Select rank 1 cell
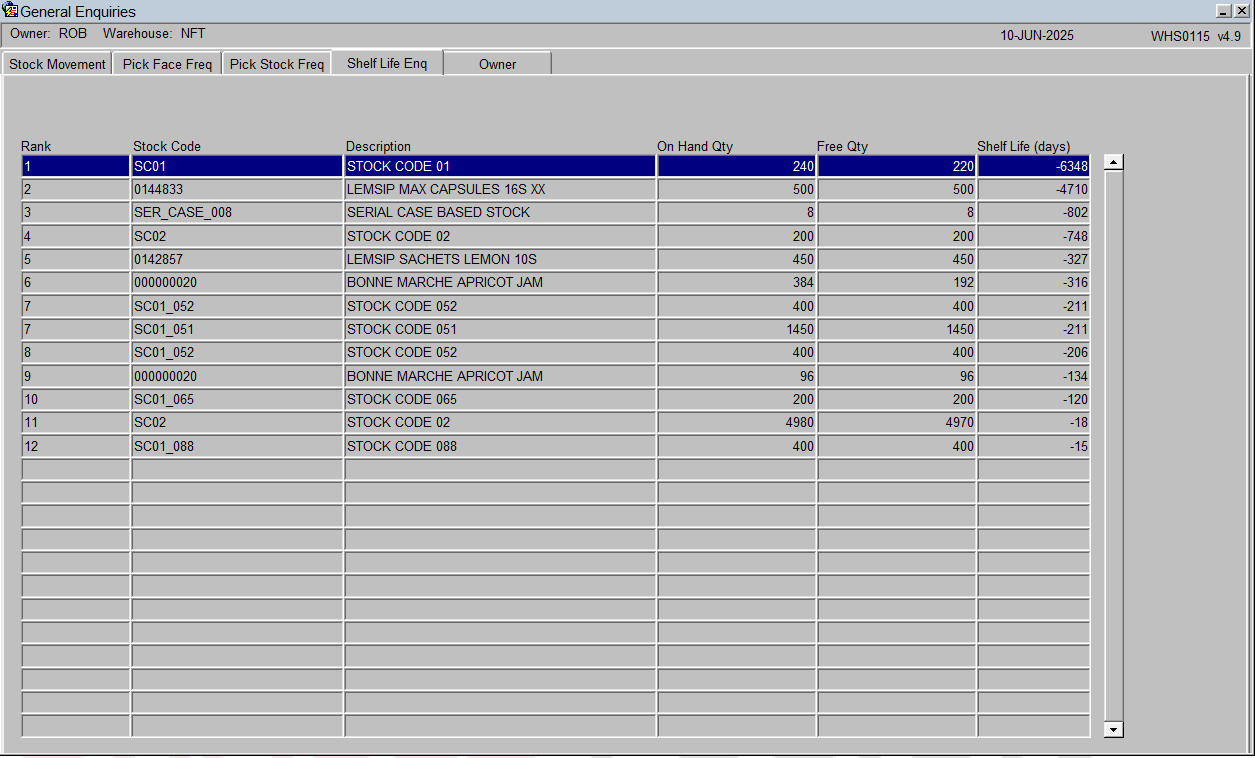Screen dimensions: 1255x758 click(76, 166)
